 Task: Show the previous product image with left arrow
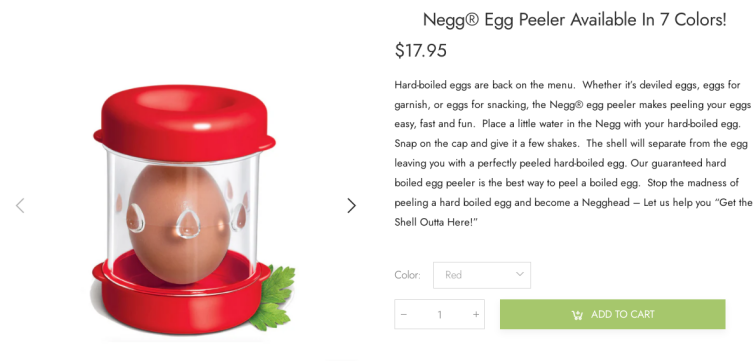point(20,206)
